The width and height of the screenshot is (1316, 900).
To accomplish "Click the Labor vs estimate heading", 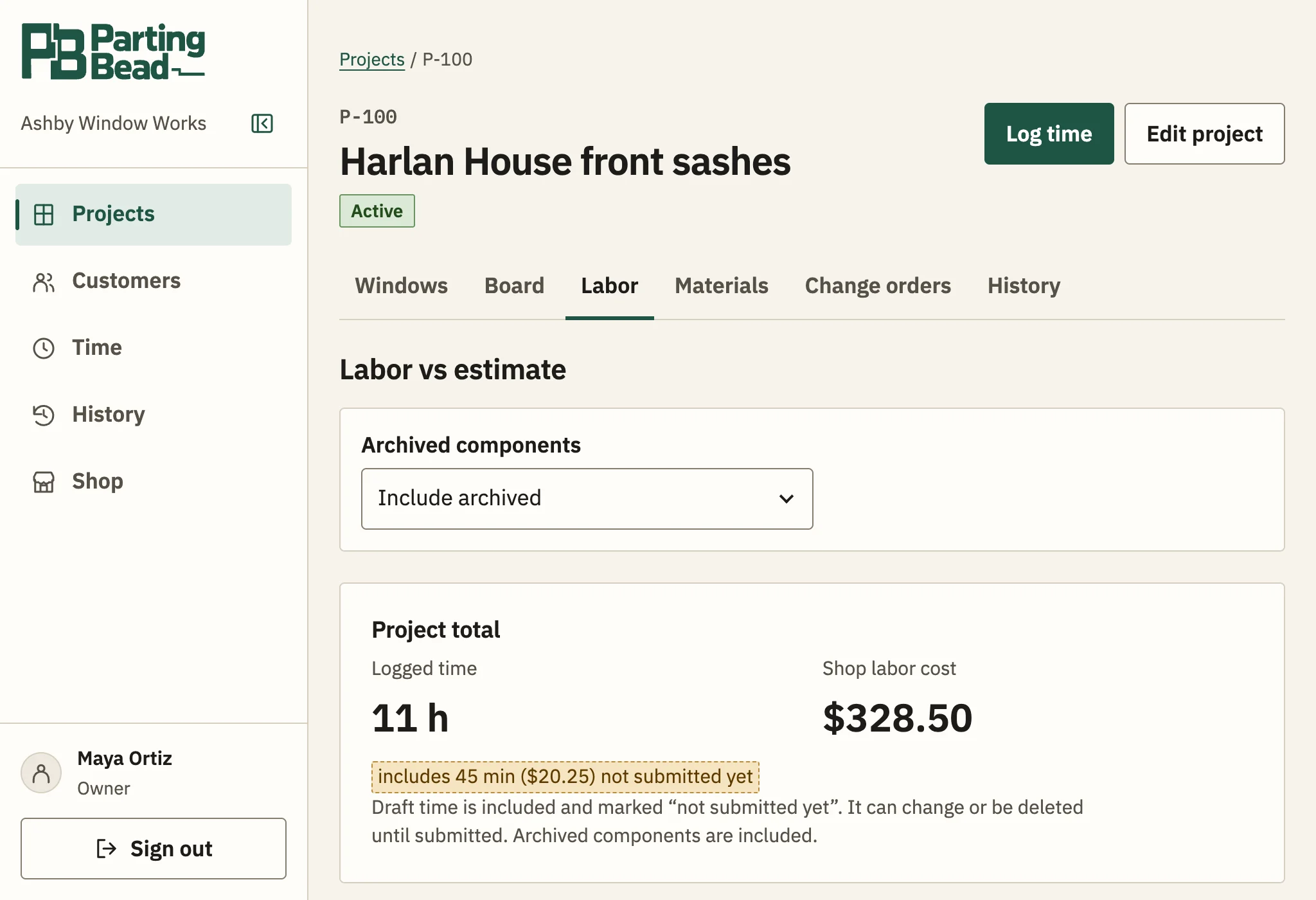I will pos(453,370).
